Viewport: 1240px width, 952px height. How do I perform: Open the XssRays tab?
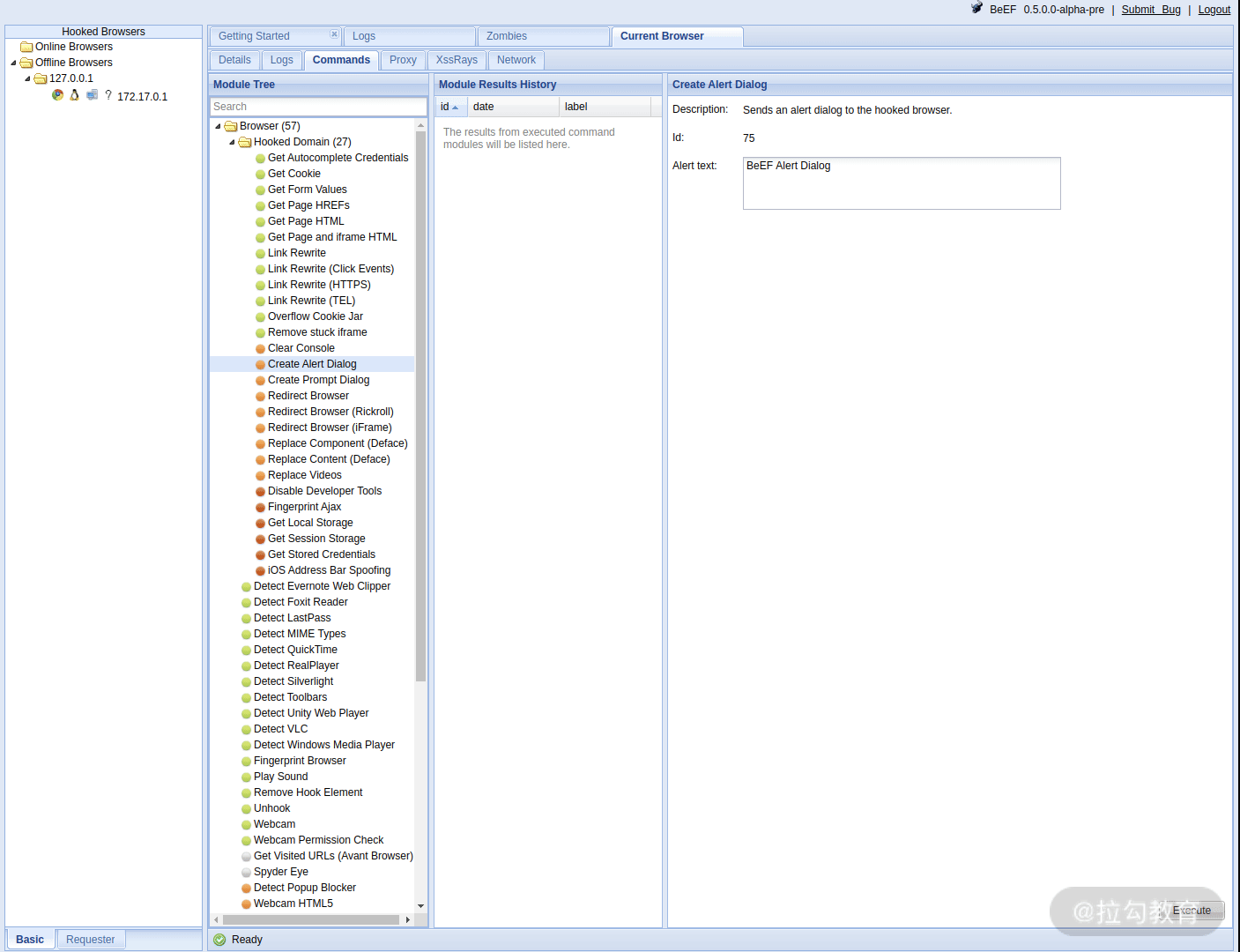tap(457, 60)
